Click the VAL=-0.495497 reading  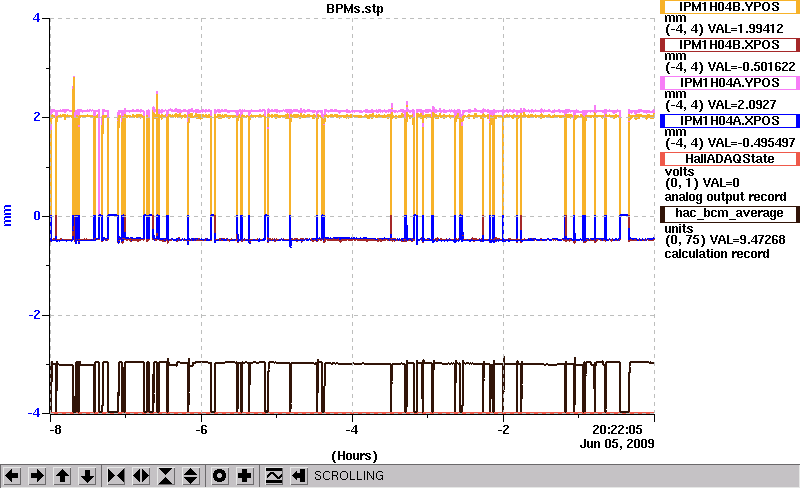tap(751, 143)
